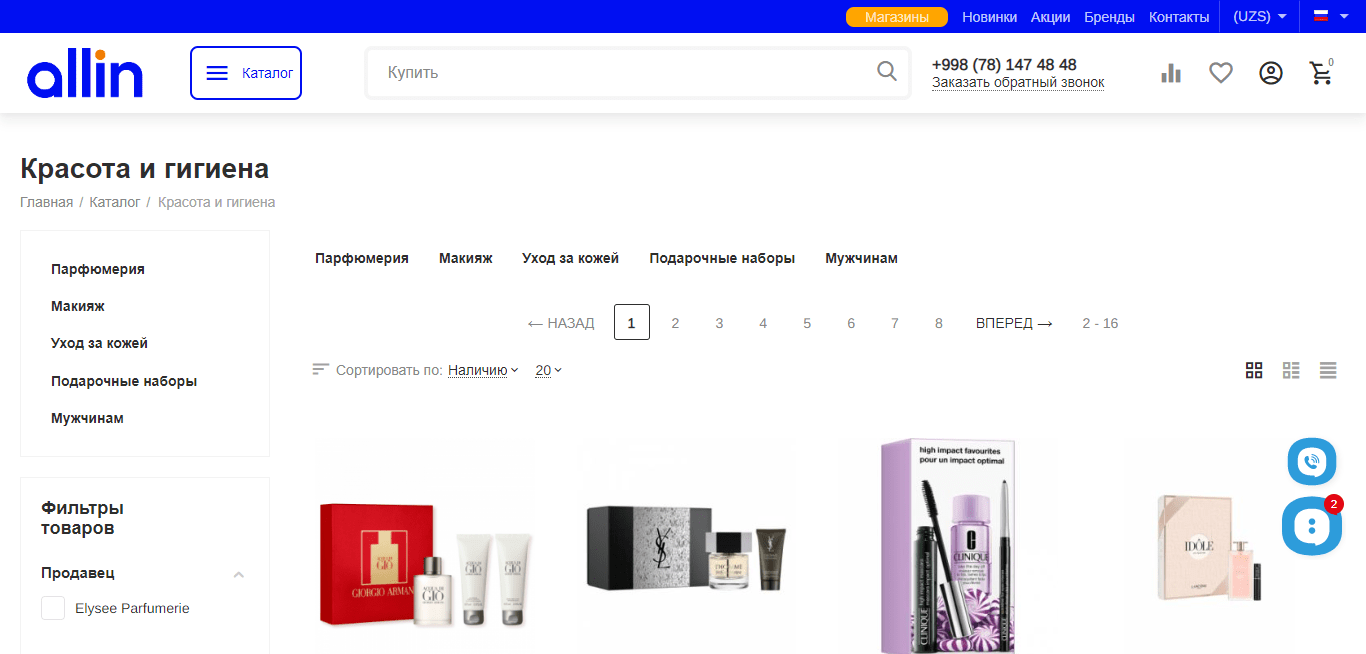Click the 2 - 16 pagination range
Viewport: 1366px width, 654px height.
coord(1100,323)
